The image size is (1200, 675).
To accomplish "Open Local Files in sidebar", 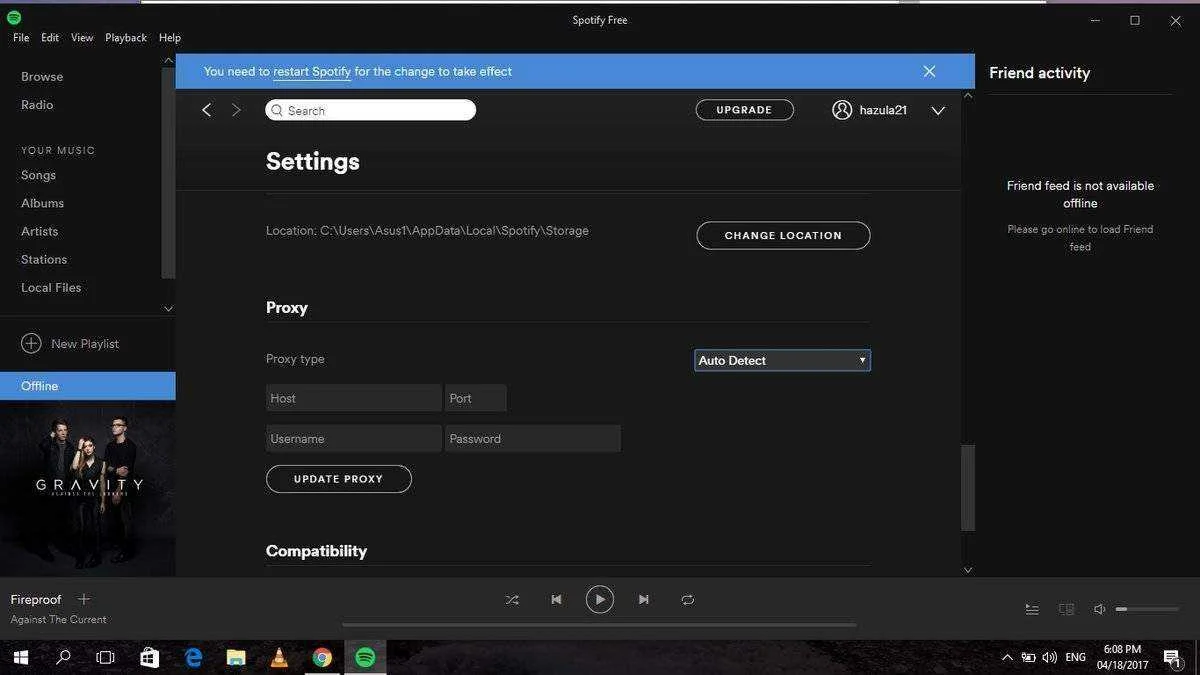I will click(x=51, y=287).
